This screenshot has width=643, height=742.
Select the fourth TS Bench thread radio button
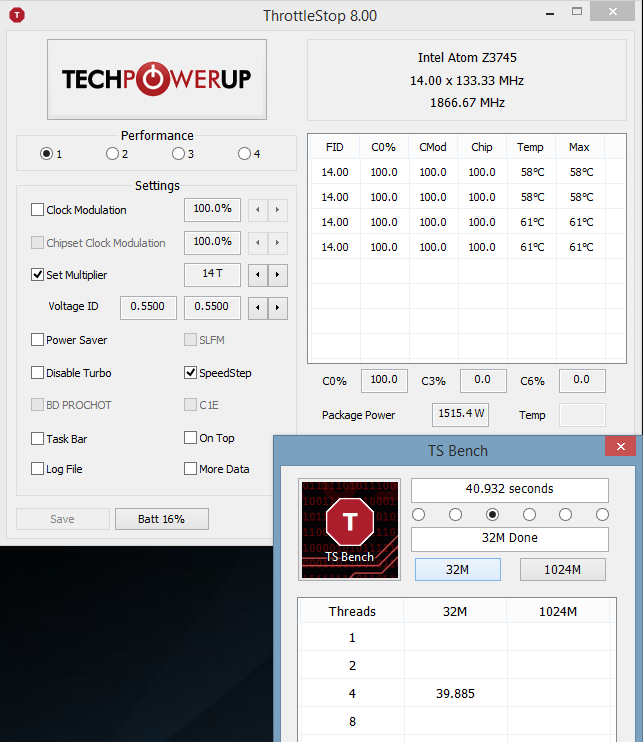point(529,514)
